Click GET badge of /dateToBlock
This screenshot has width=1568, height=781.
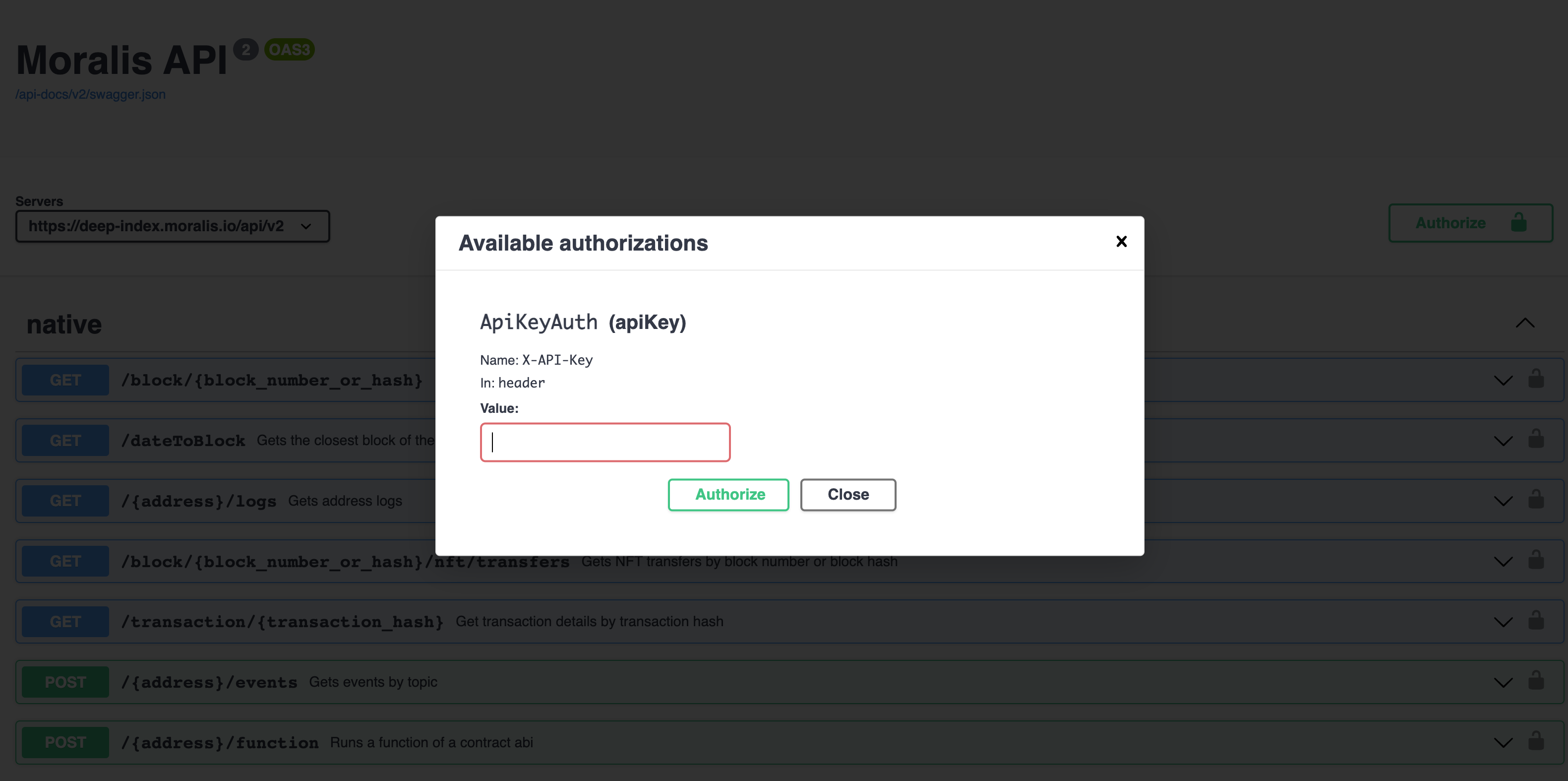pyautogui.click(x=65, y=441)
